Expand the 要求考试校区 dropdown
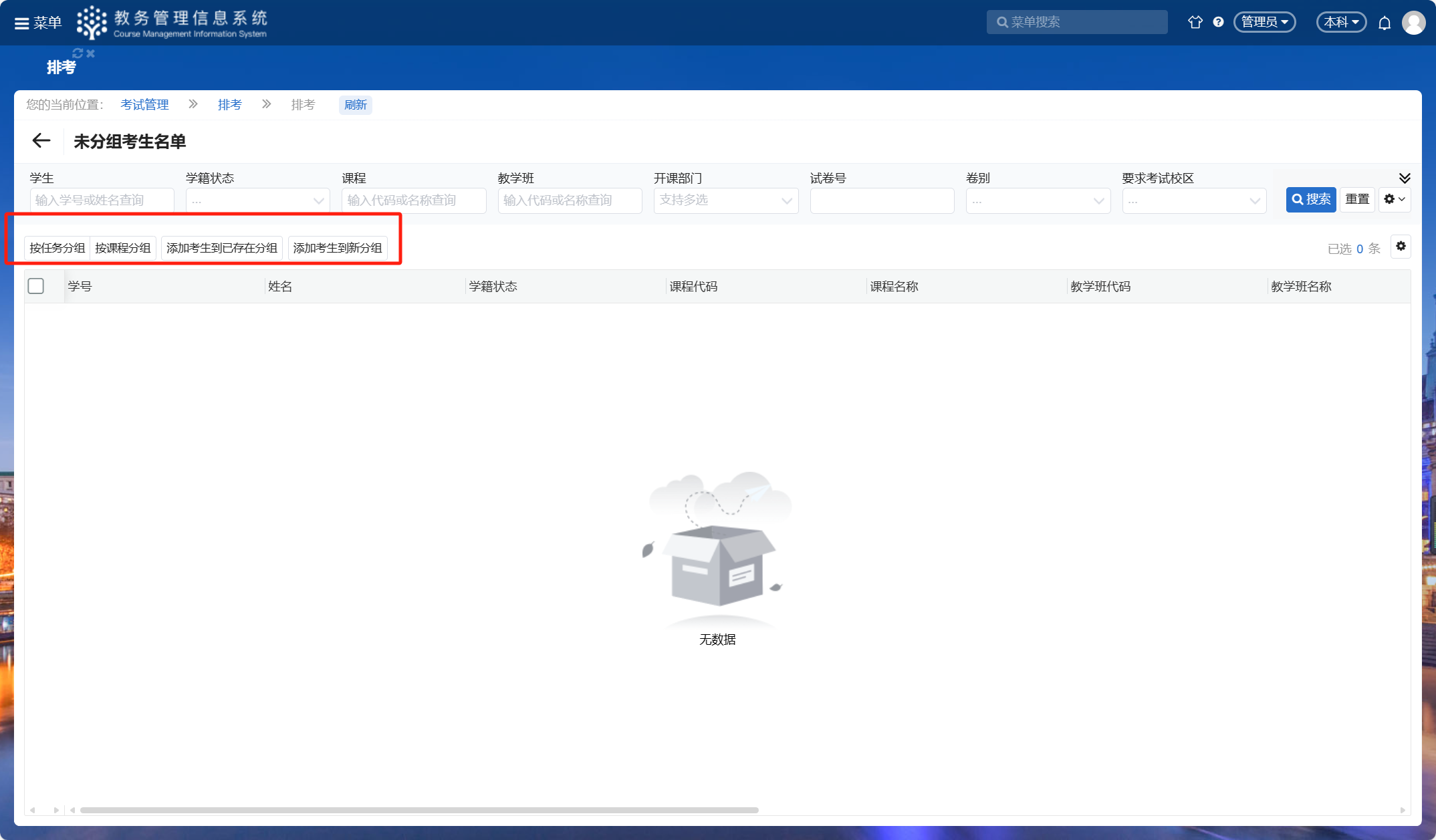 coord(1193,200)
